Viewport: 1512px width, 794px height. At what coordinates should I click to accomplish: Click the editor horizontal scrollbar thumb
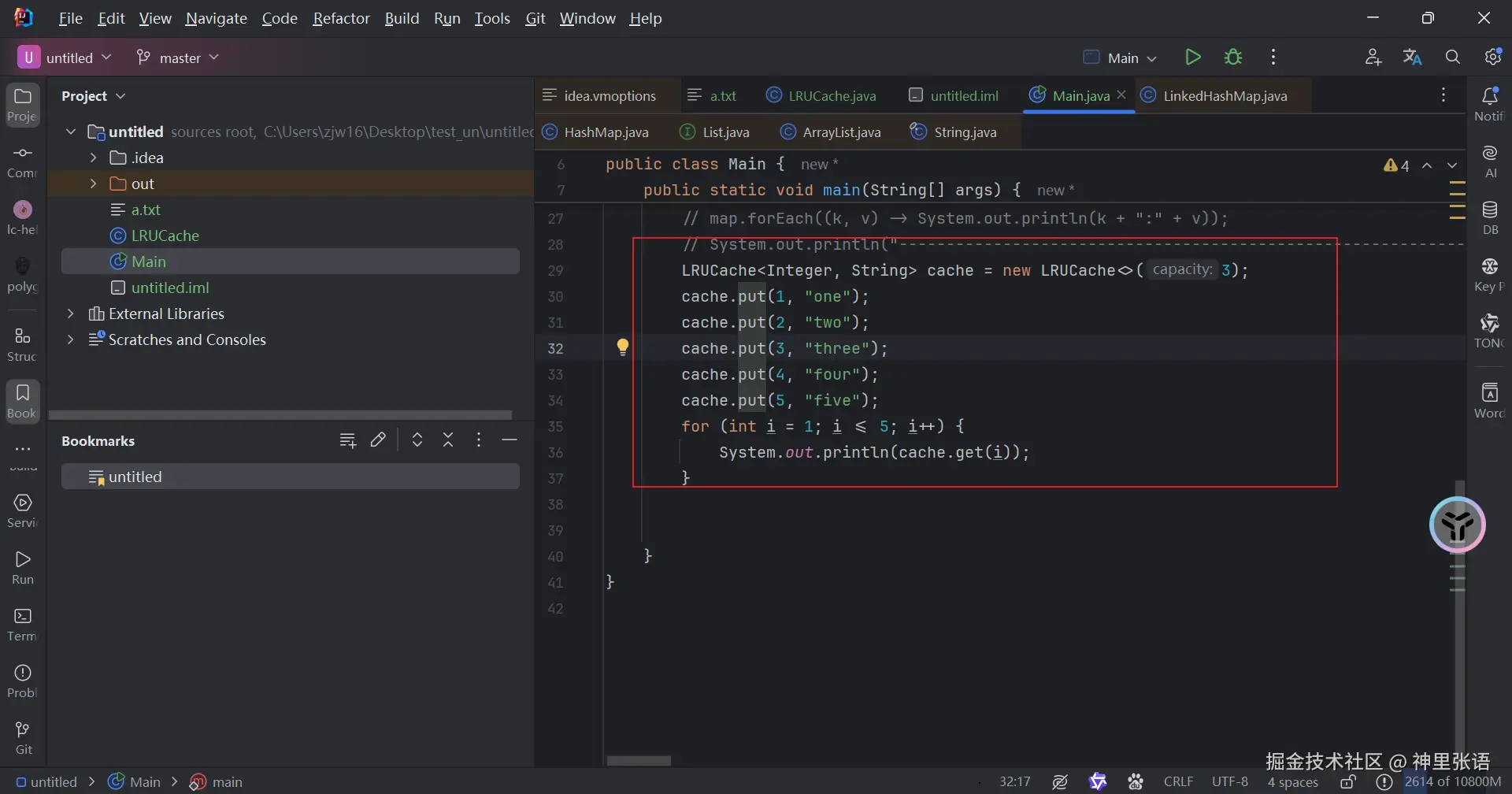[639, 761]
